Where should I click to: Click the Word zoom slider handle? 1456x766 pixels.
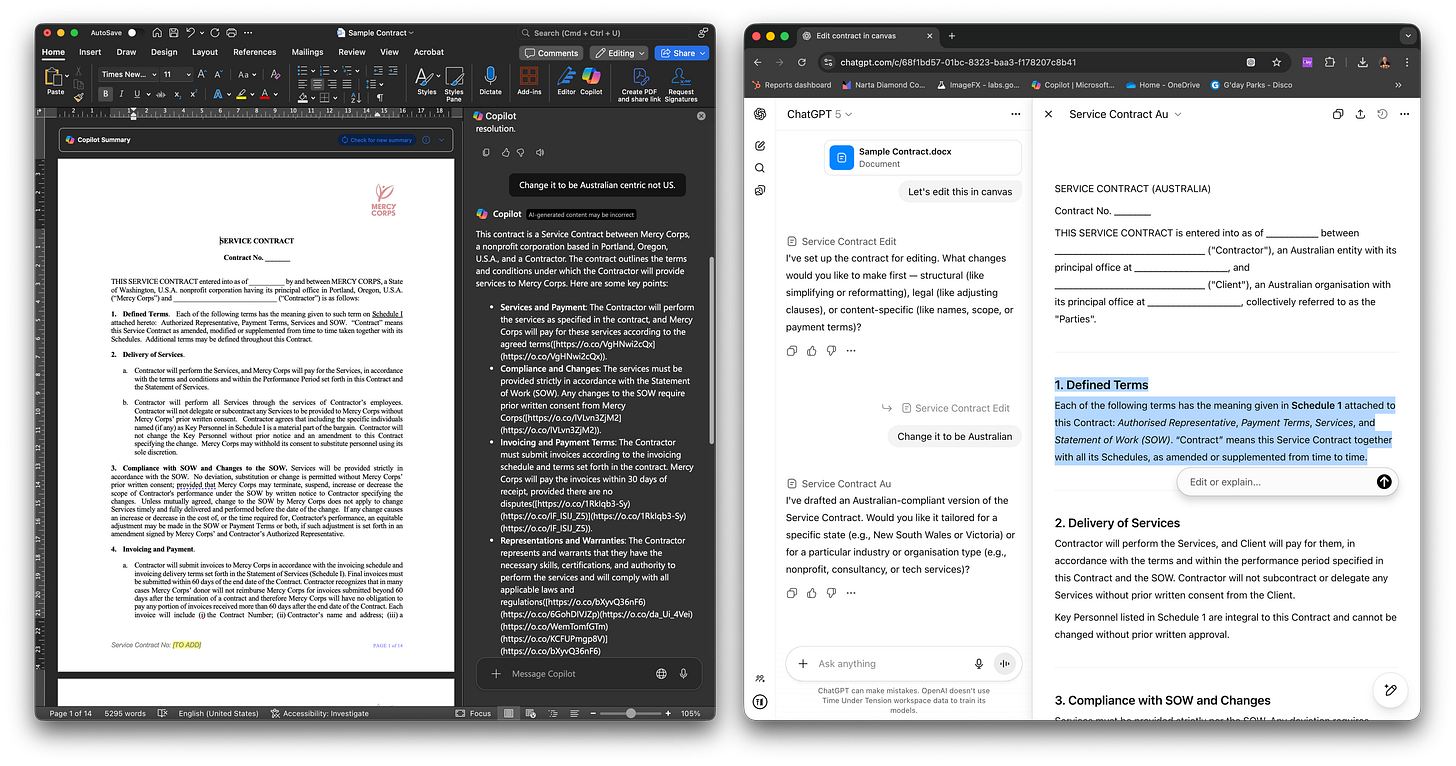[x=630, y=713]
